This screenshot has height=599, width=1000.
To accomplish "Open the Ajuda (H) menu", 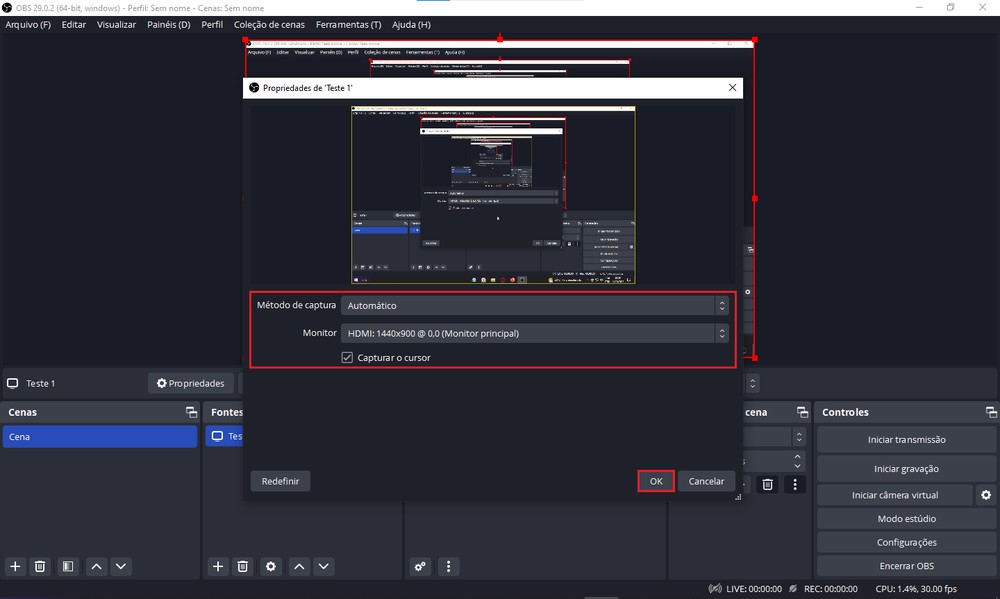I will (411, 24).
